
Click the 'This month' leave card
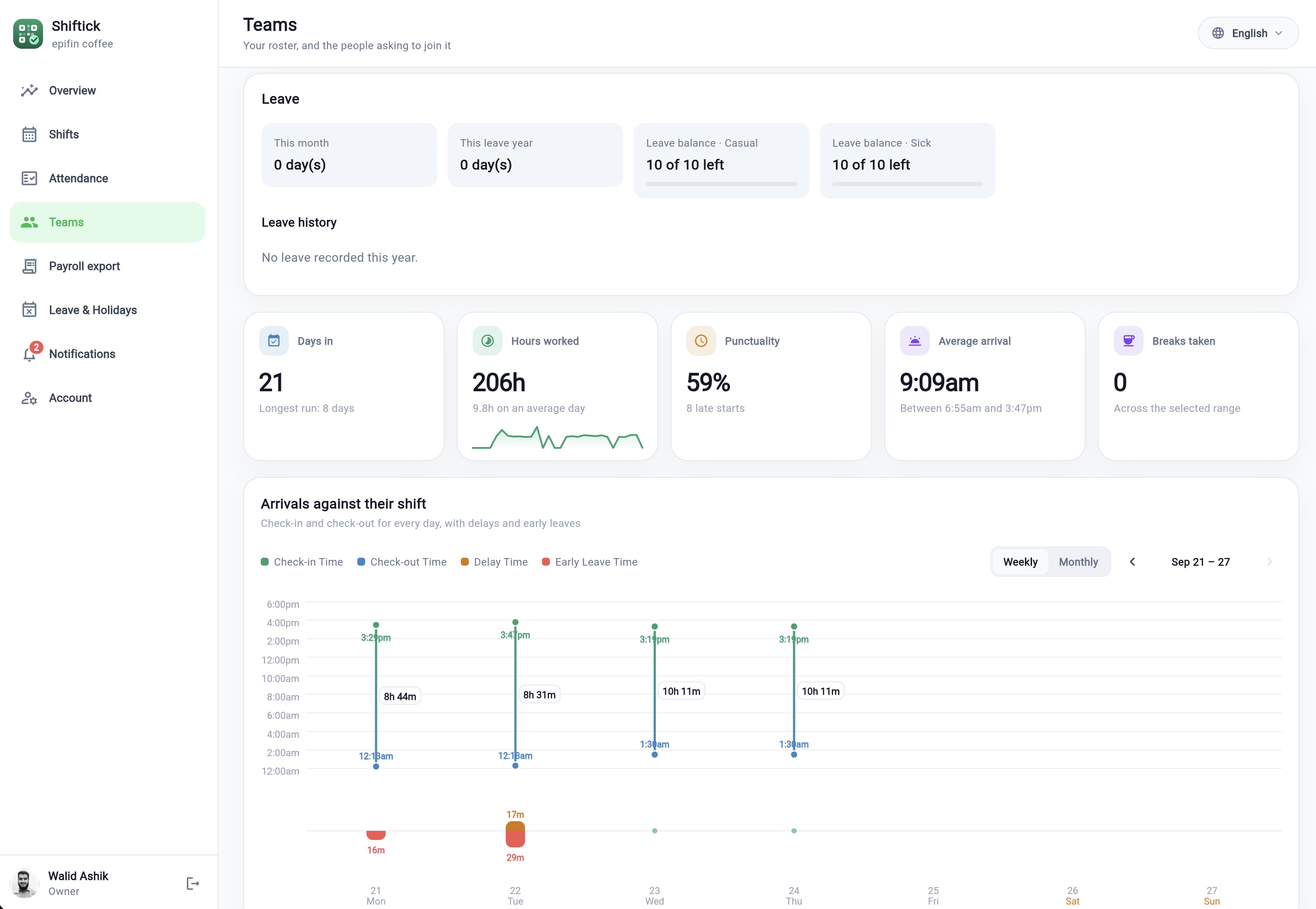tap(349, 155)
